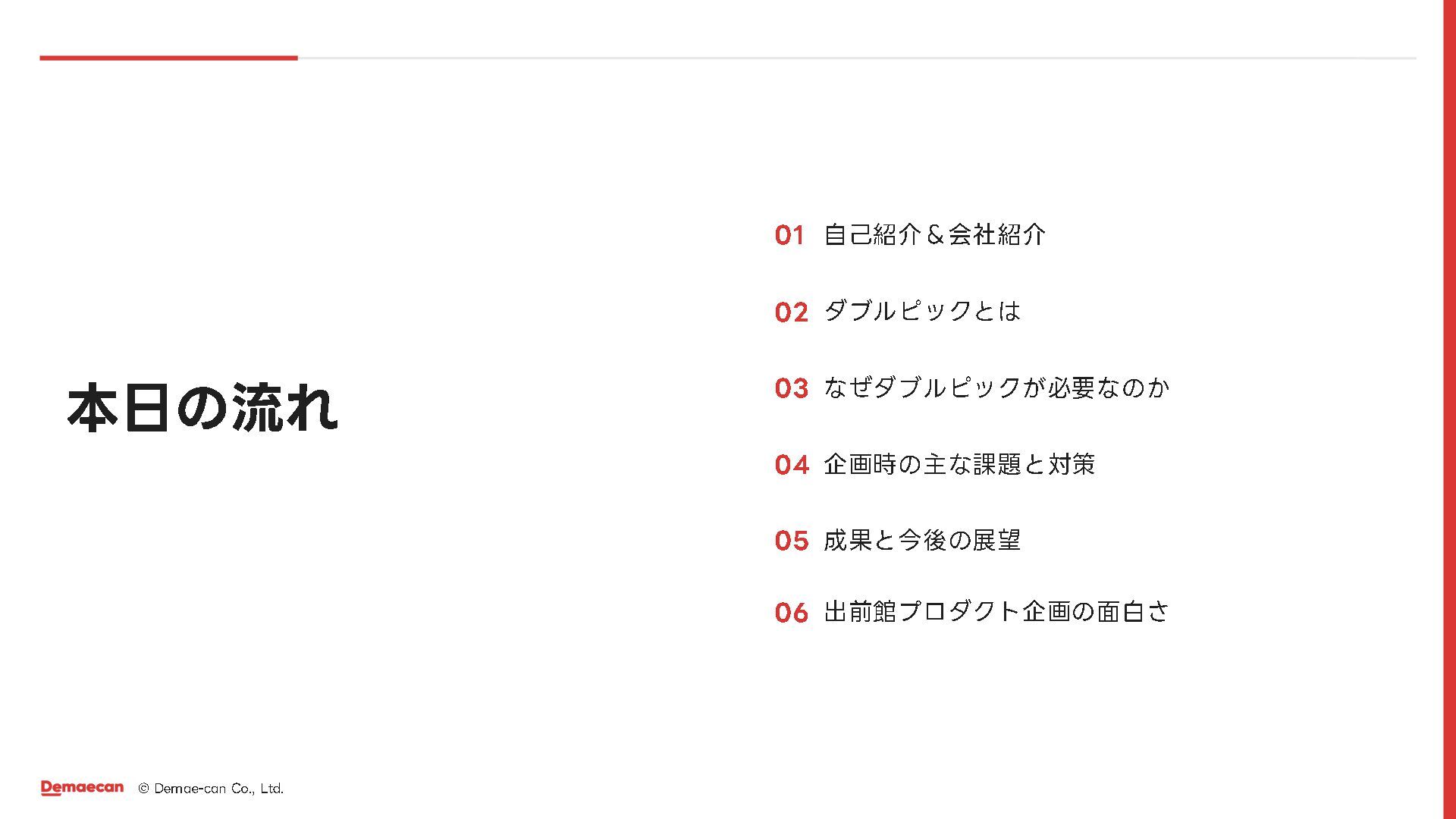Click agenda number 03
The height and width of the screenshot is (819, 1456).
pos(792,388)
